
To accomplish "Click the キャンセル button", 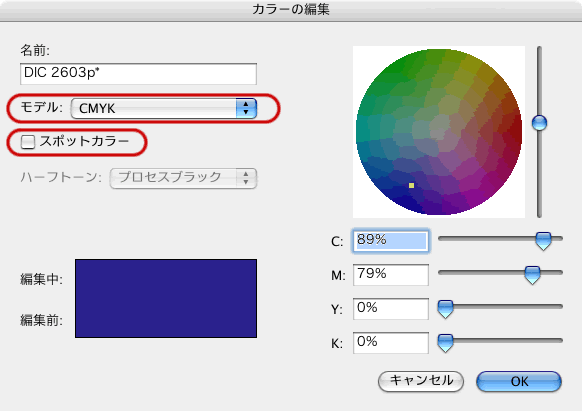I will [x=421, y=381].
